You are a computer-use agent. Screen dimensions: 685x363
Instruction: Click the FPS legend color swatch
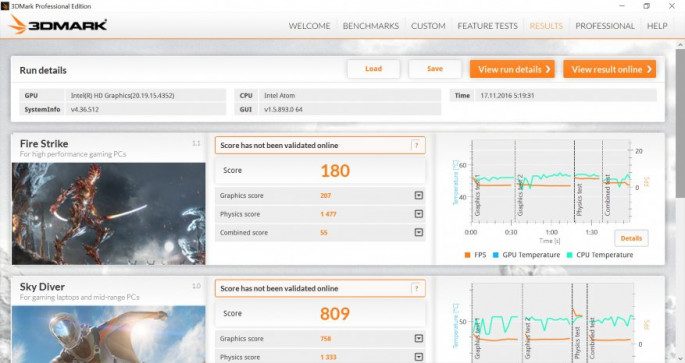(x=467, y=255)
